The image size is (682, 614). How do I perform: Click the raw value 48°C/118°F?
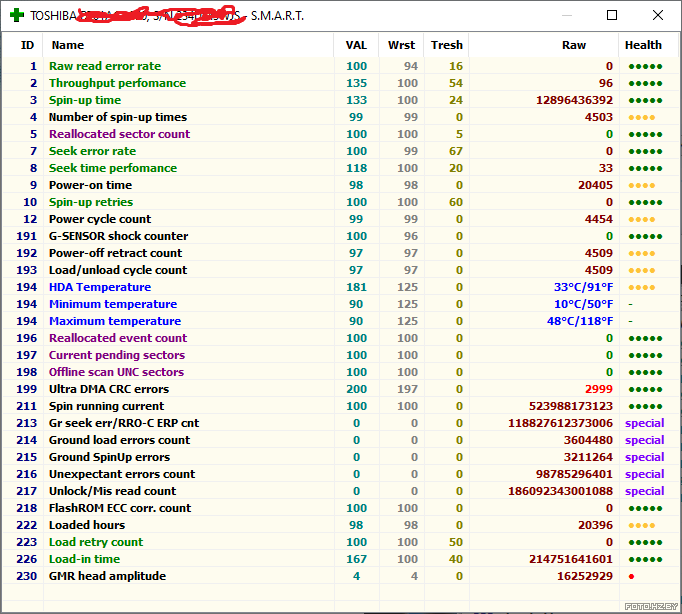tap(580, 321)
